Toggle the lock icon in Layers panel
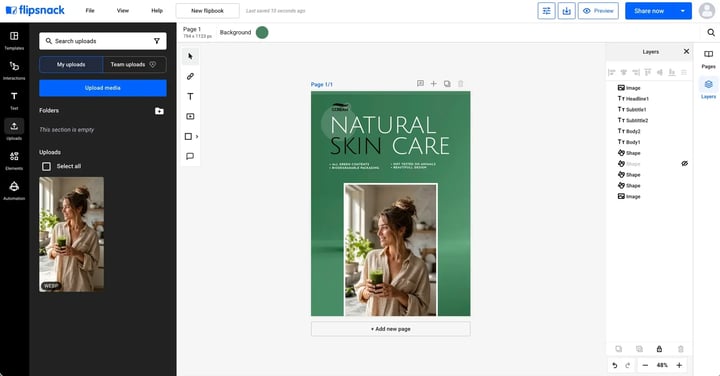This screenshot has height=376, width=720. click(x=659, y=349)
